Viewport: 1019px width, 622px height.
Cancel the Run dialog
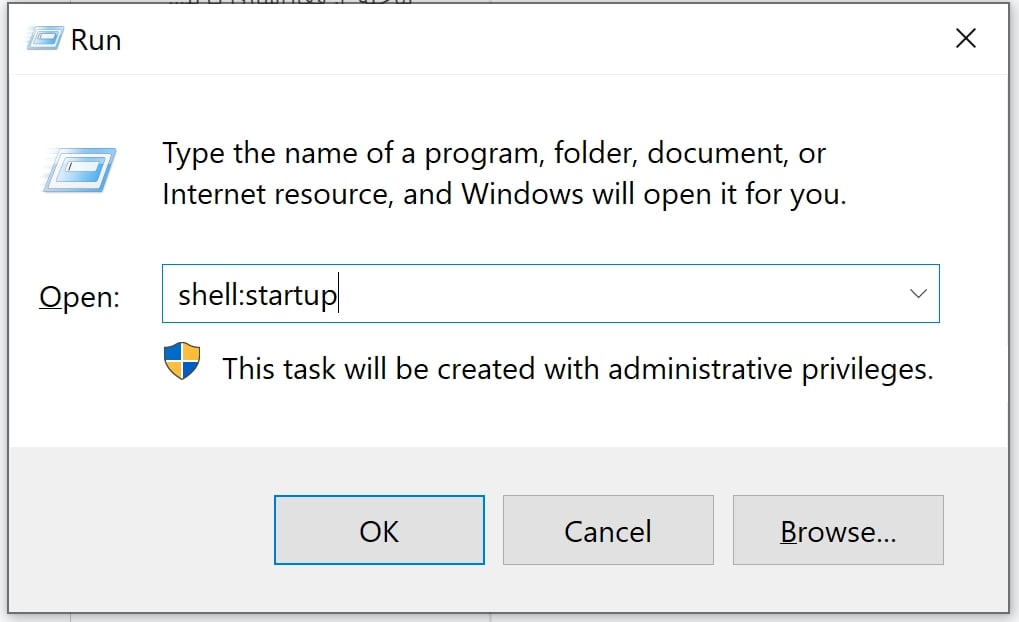pos(607,531)
